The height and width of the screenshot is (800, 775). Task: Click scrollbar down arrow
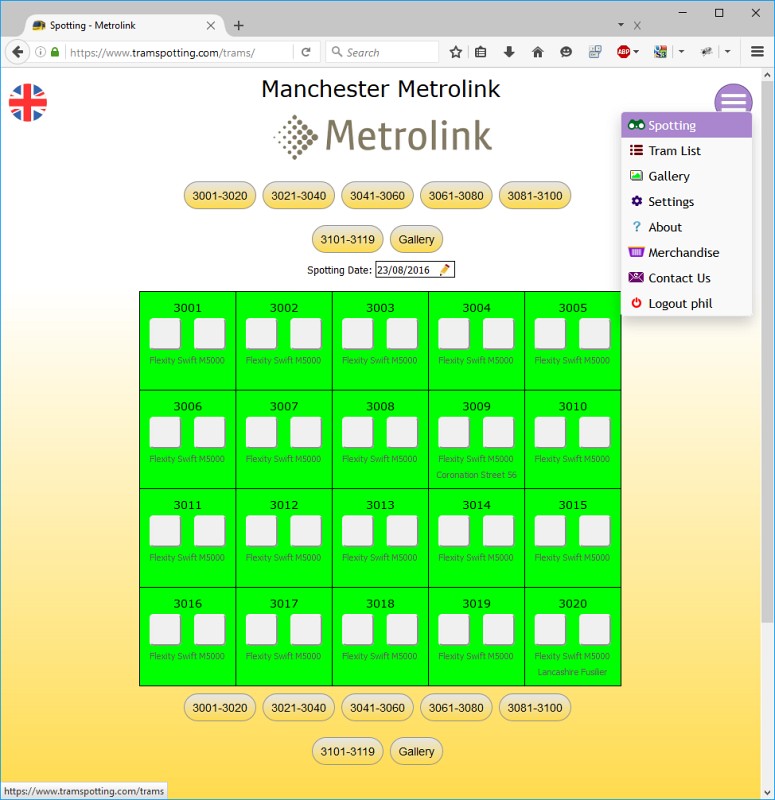767,793
